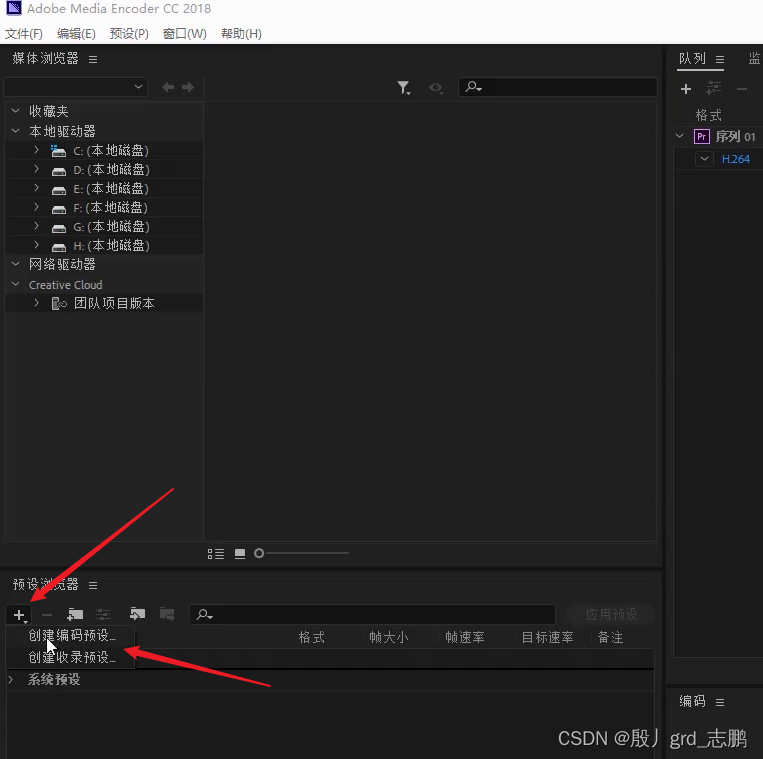Viewport: 763px width, 759px height.
Task: Collapse the 序列 01 queue item
Action: click(680, 136)
